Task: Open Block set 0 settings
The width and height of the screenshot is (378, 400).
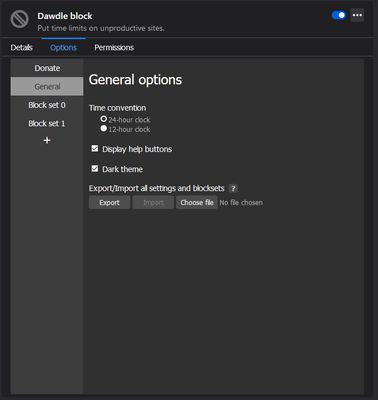Action: click(47, 105)
